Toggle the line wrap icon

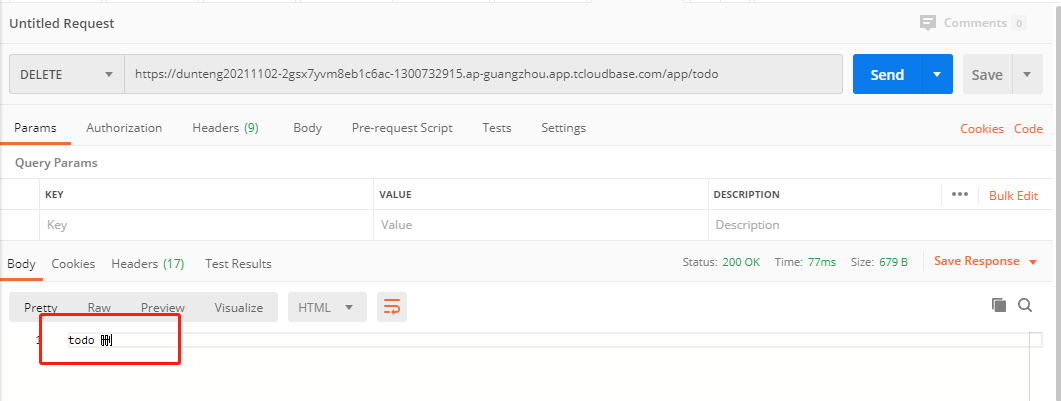392,307
